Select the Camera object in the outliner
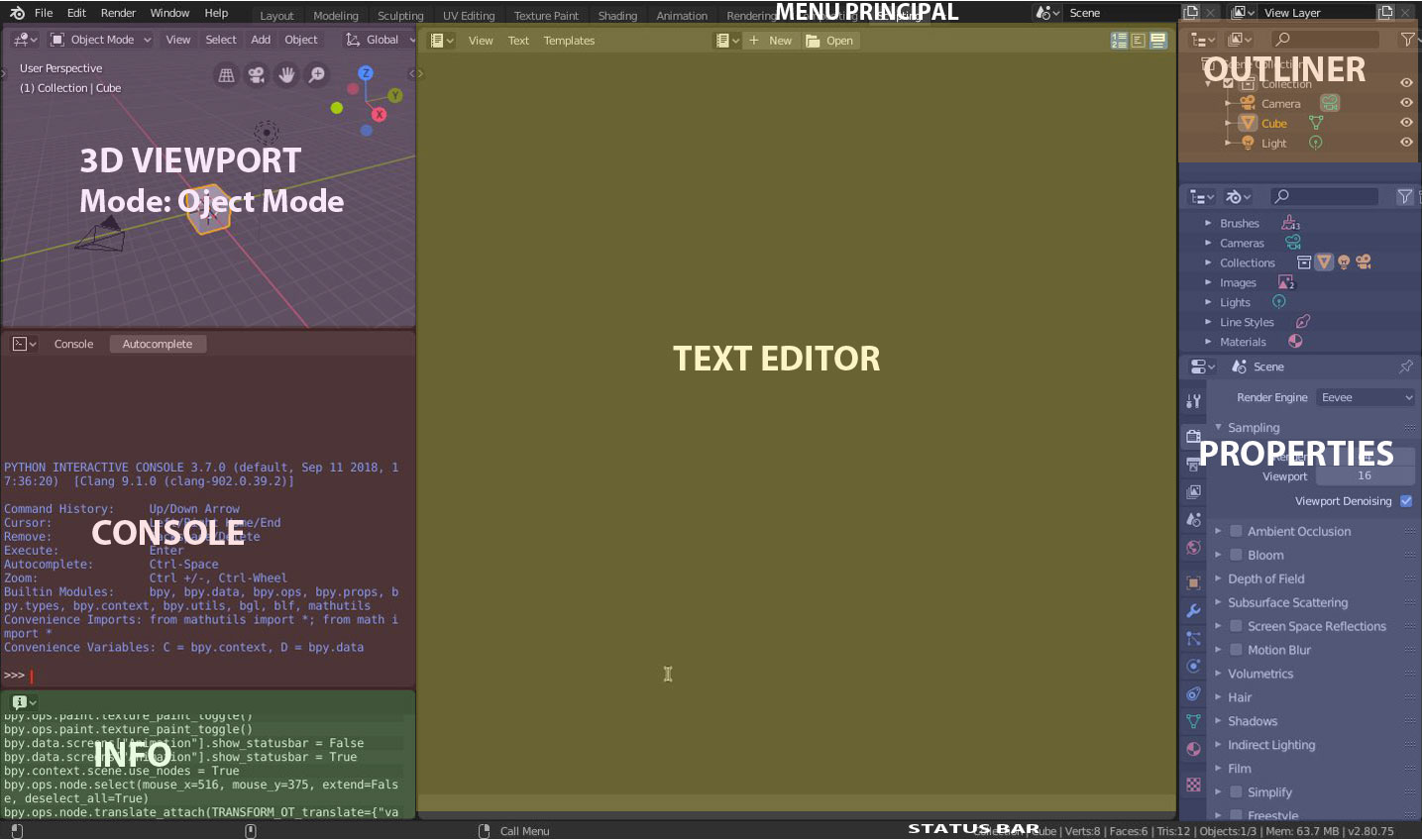The image size is (1422, 840). coord(1280,104)
